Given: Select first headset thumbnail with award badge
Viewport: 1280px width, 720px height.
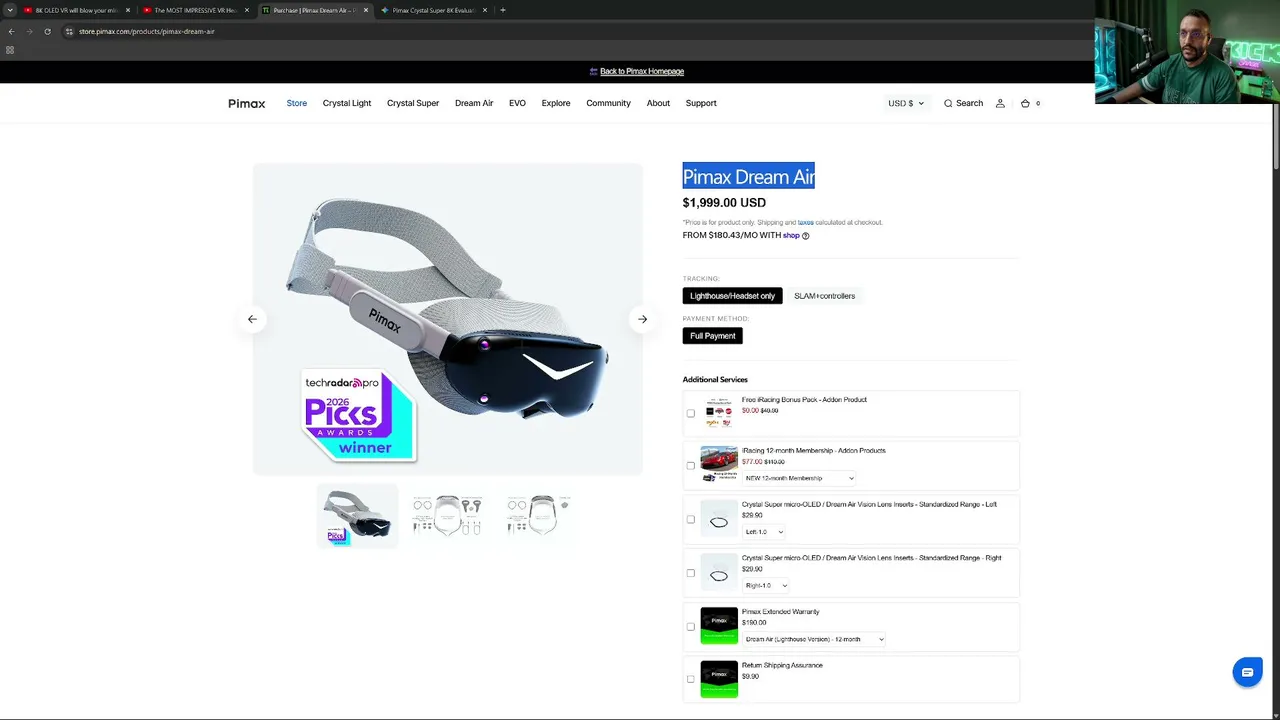Looking at the screenshot, I should pyautogui.click(x=357, y=516).
